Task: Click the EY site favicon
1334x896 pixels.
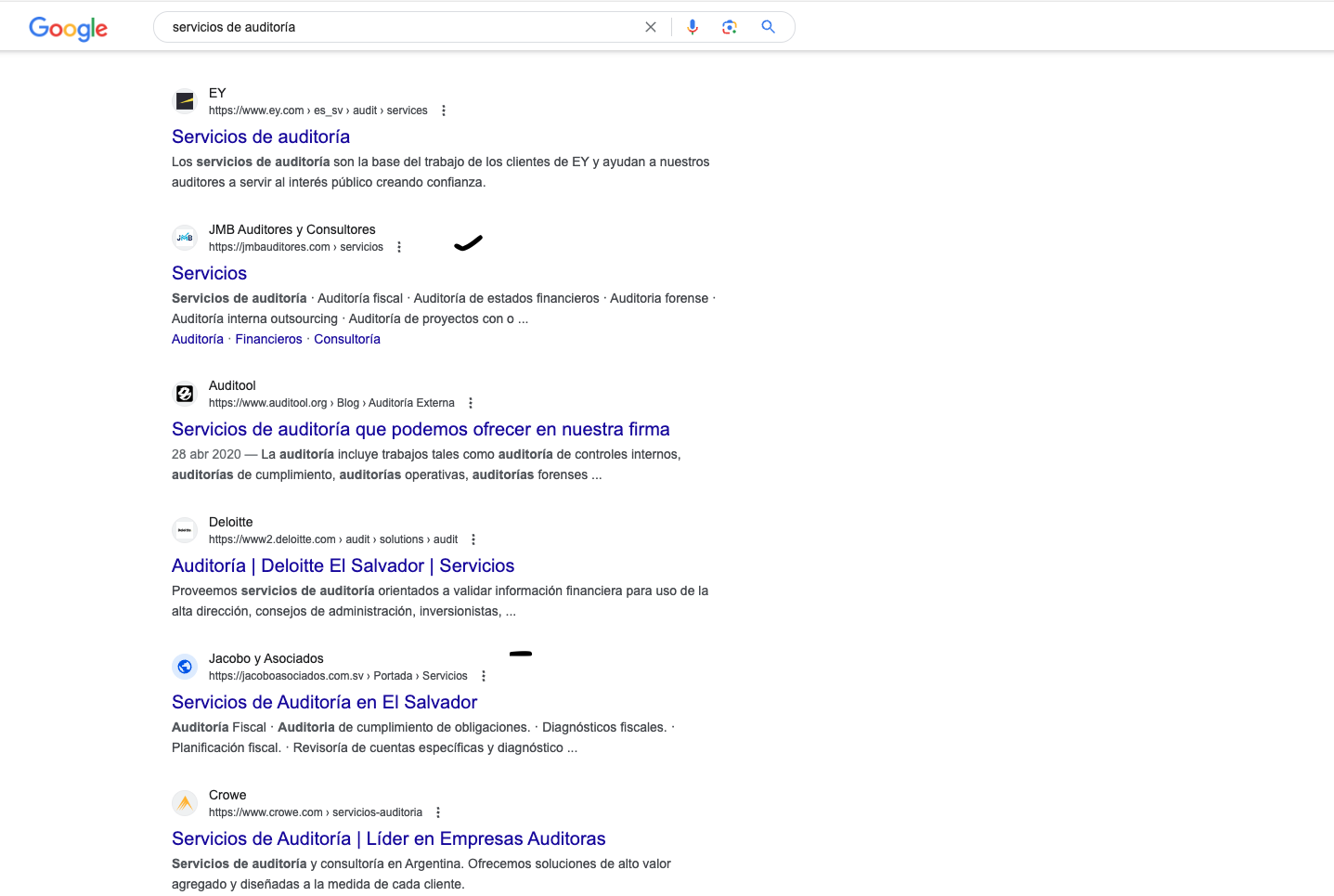Action: pyautogui.click(x=185, y=101)
